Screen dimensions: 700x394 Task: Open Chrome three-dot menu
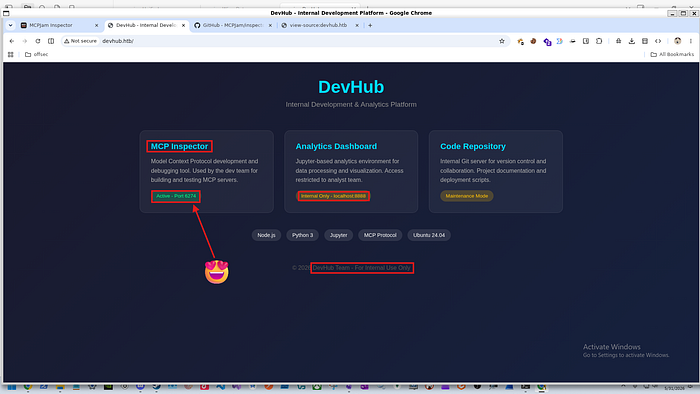pos(691,41)
